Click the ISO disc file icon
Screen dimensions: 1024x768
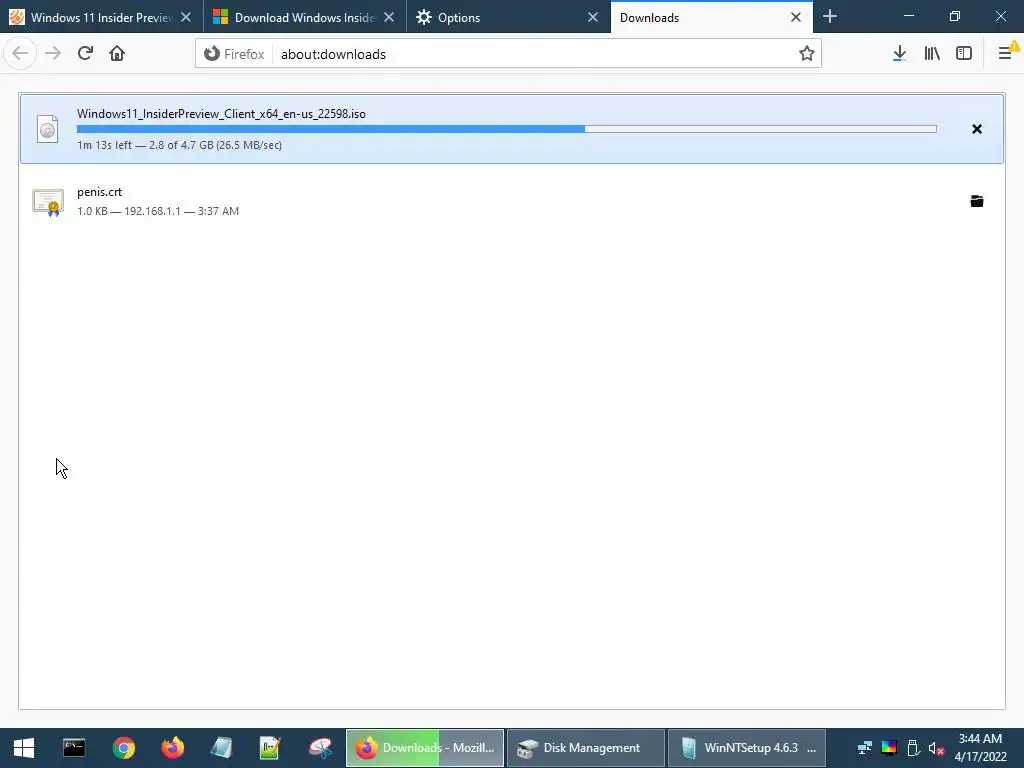[x=48, y=129]
